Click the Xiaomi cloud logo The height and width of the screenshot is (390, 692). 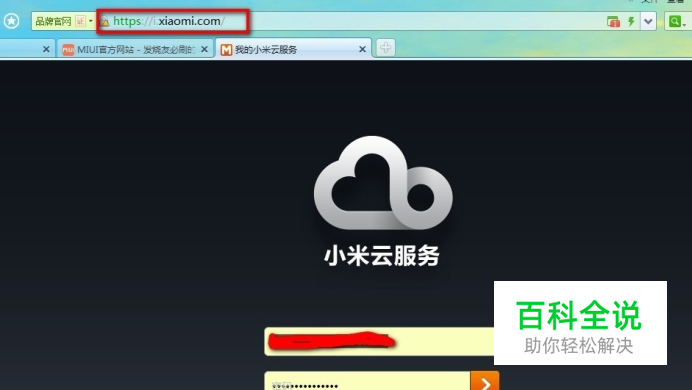(x=383, y=183)
